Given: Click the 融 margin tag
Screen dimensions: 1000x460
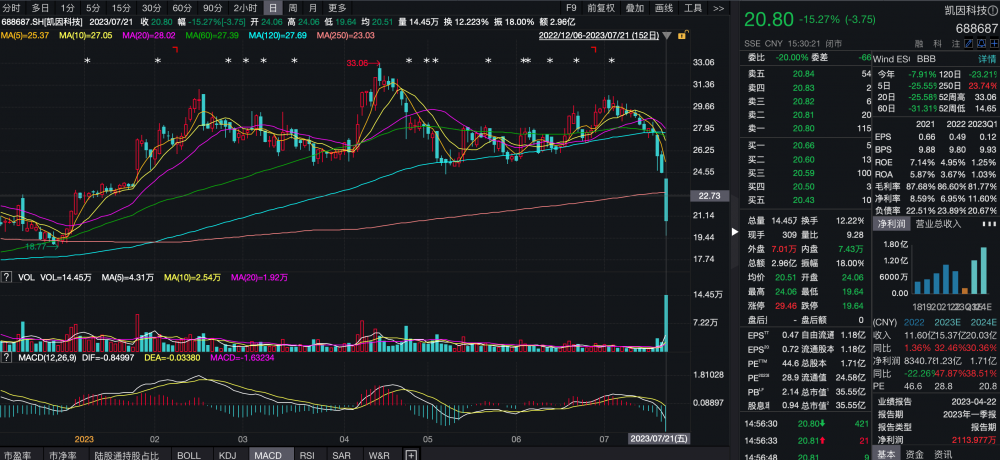Looking at the screenshot, I should pos(919,45).
